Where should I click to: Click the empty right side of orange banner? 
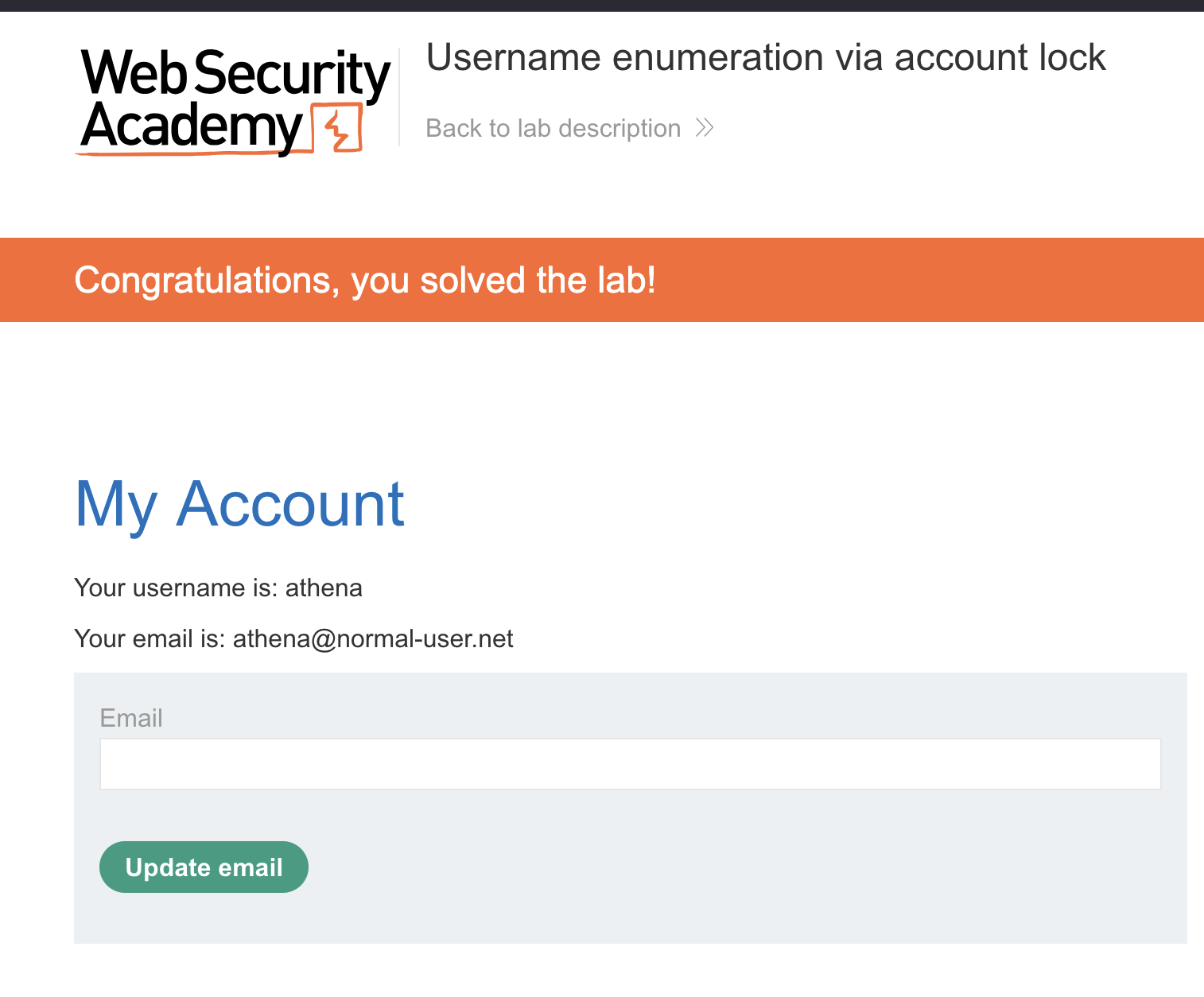pyautogui.click(x=954, y=281)
